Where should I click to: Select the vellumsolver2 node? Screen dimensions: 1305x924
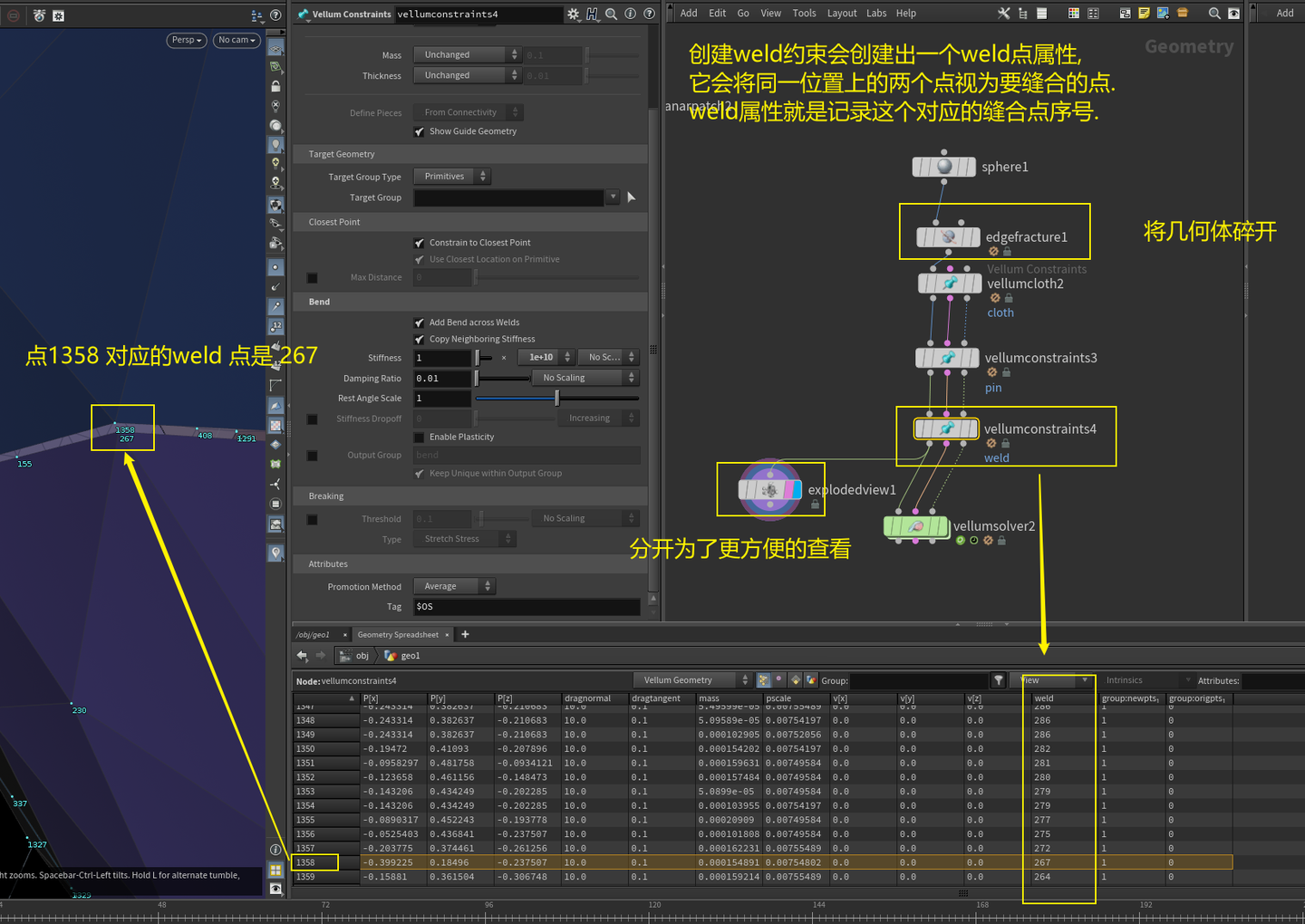tap(916, 526)
